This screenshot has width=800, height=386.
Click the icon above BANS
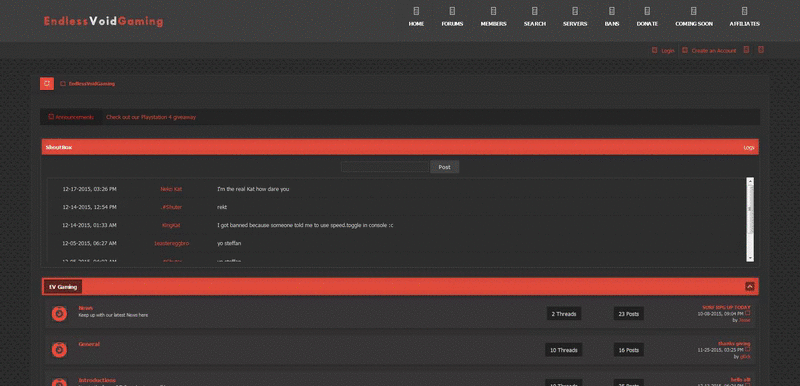[612, 11]
